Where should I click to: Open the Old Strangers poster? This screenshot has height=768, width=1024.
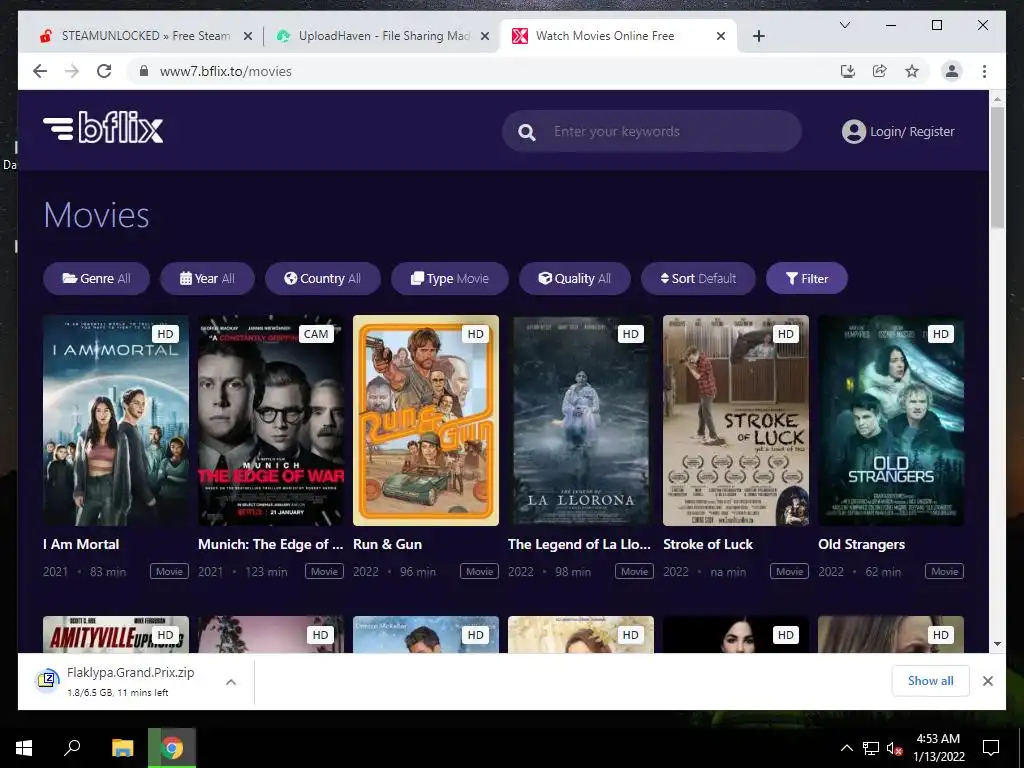pos(891,421)
